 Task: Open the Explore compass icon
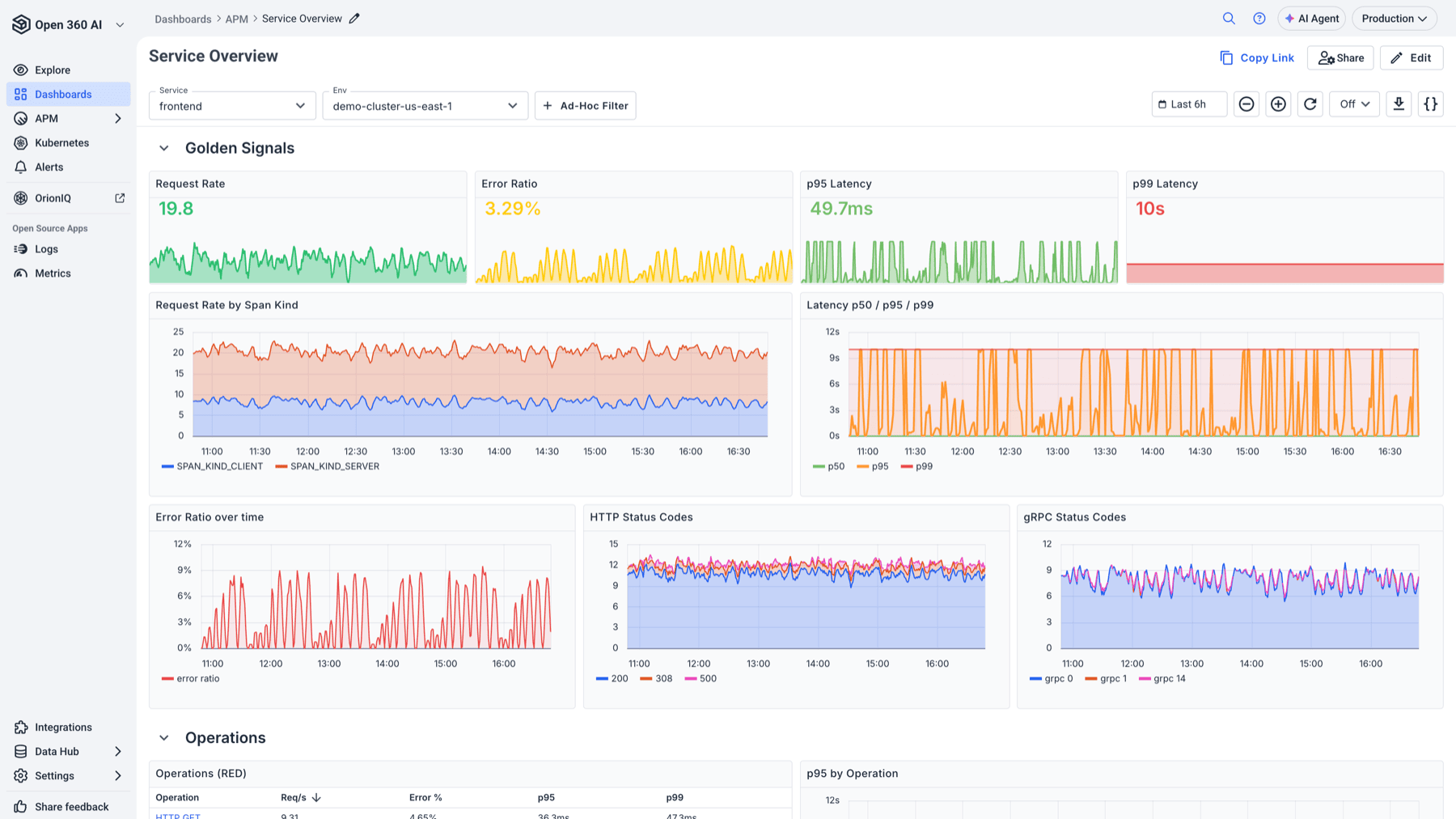point(21,70)
